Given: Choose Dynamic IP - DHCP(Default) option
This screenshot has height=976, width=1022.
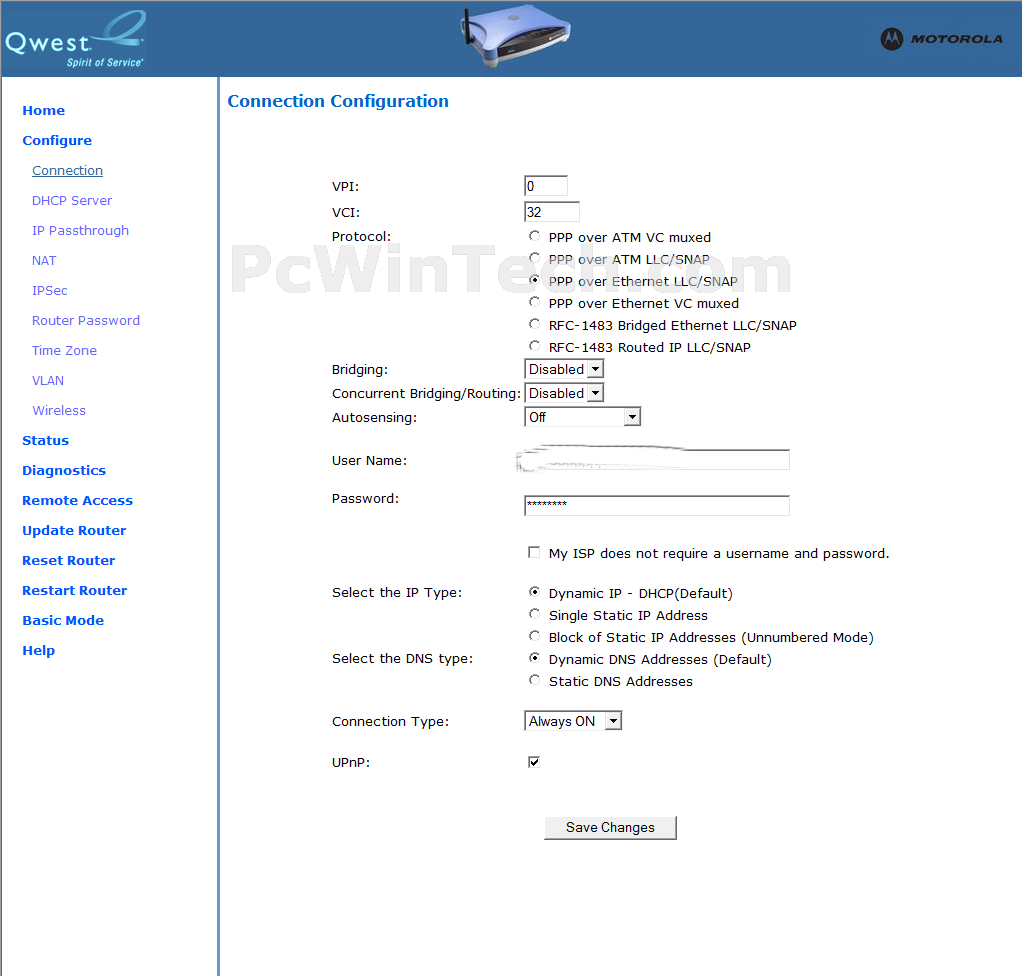Looking at the screenshot, I should coord(534,592).
